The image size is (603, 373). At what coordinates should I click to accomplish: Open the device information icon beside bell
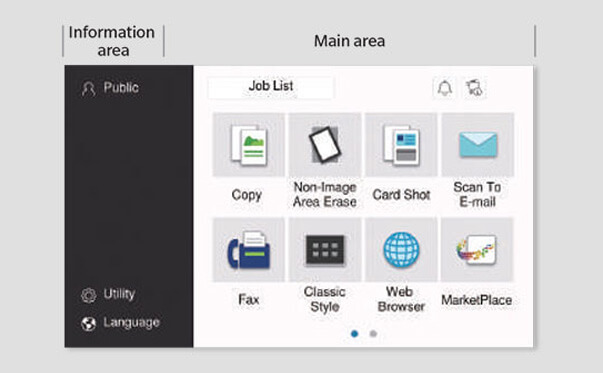475,88
